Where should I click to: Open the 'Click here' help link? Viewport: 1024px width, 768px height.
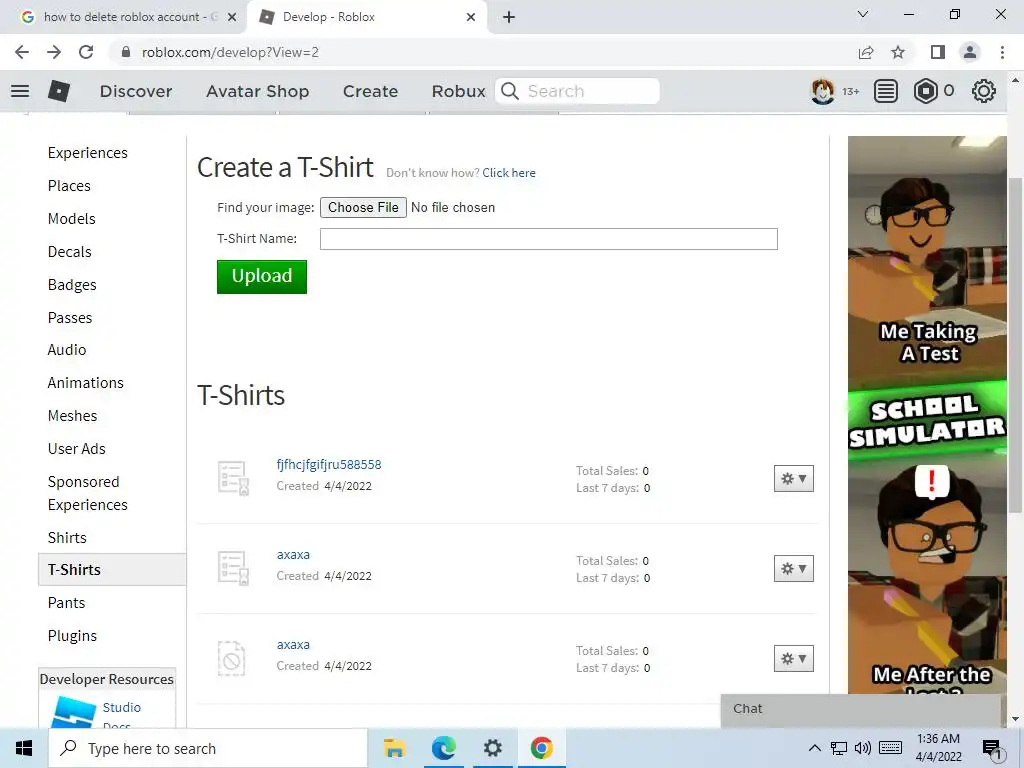(509, 173)
